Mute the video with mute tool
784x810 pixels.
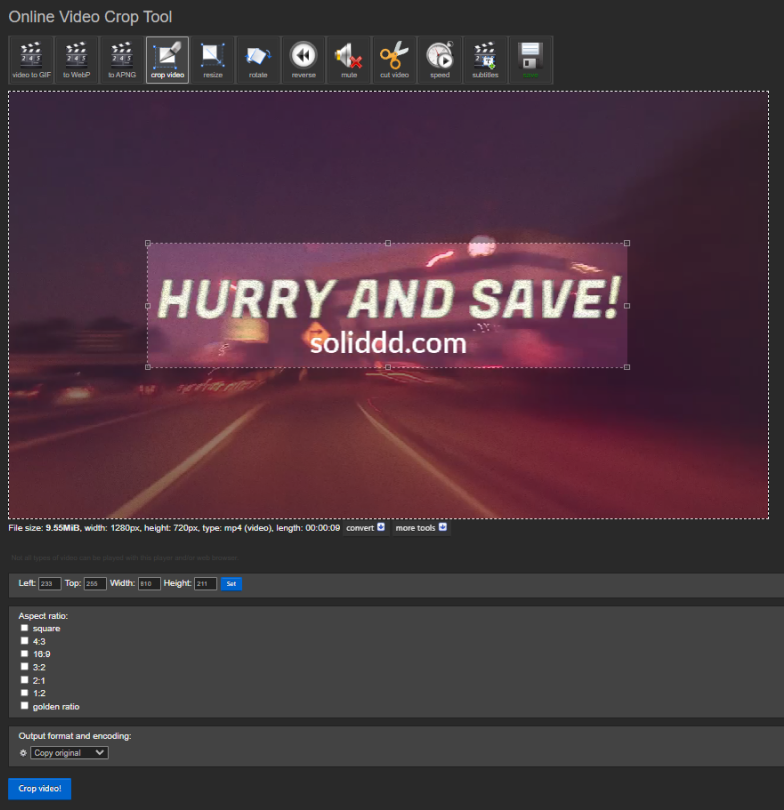tap(349, 60)
